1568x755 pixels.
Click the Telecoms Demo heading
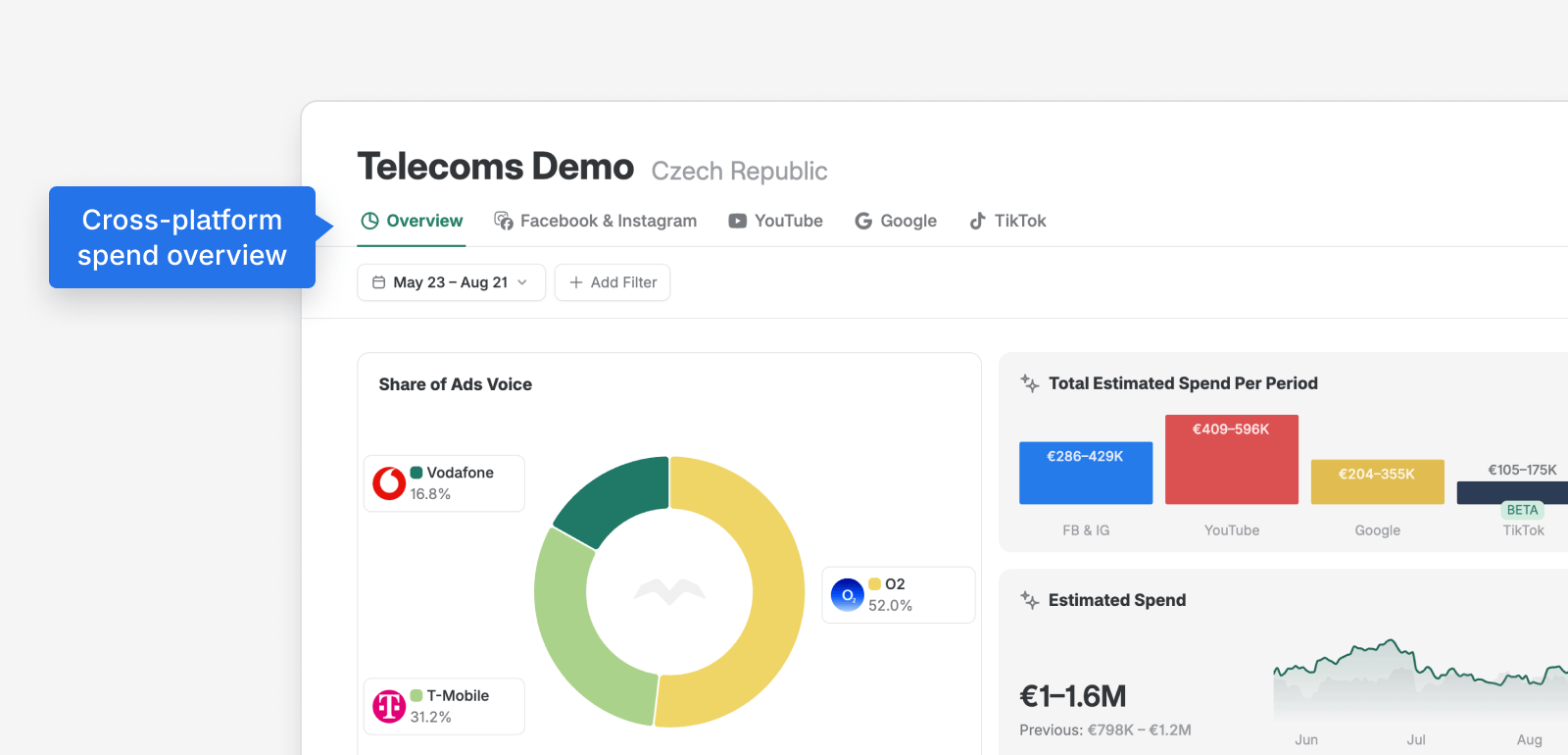point(496,167)
